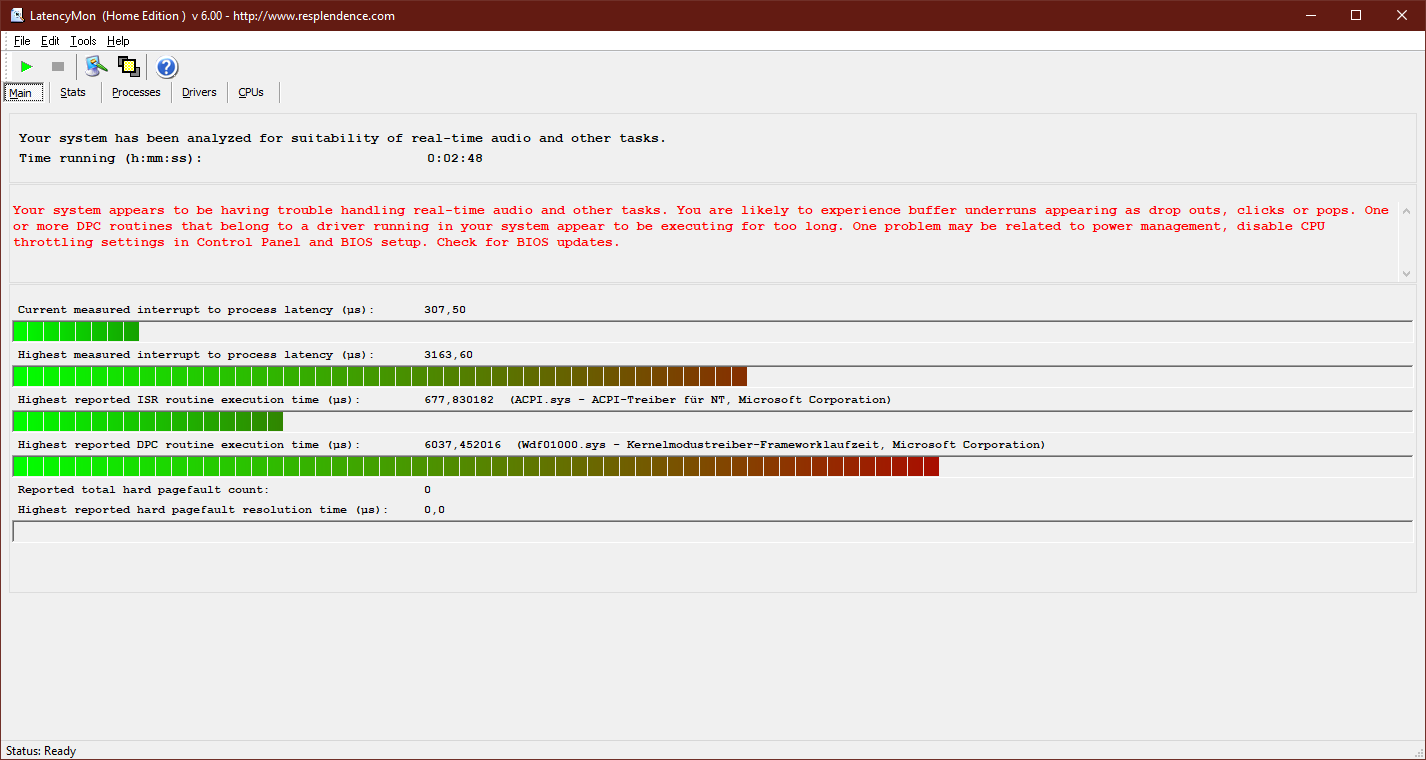
Task: Click the highest measured interrupt latency bar
Action: pyautogui.click(x=712, y=376)
